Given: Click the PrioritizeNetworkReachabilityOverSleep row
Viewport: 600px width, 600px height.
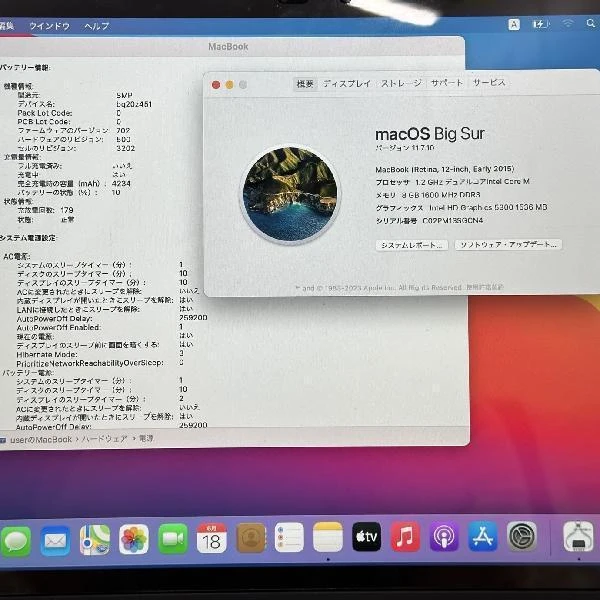Looking at the screenshot, I should tap(100, 362).
